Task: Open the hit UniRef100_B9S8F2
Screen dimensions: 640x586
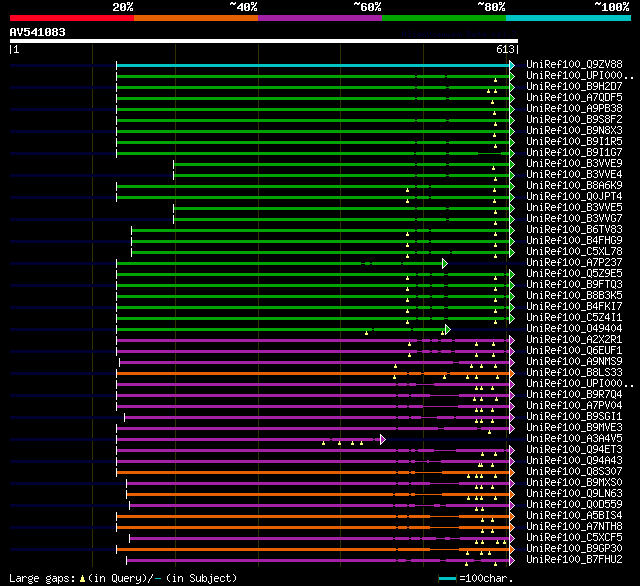Action: click(574, 120)
